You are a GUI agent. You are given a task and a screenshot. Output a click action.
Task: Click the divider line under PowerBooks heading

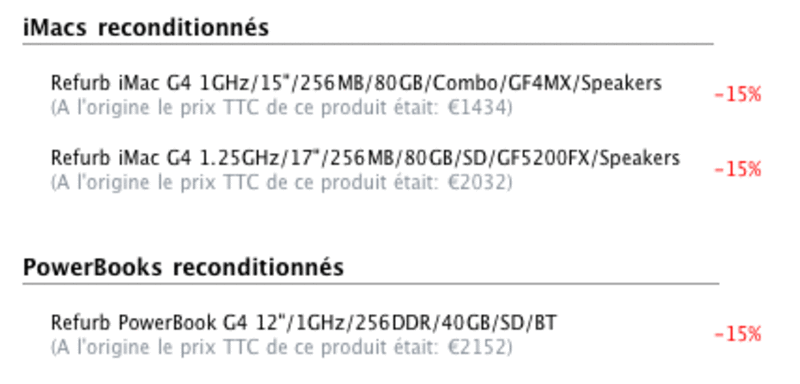point(371,284)
